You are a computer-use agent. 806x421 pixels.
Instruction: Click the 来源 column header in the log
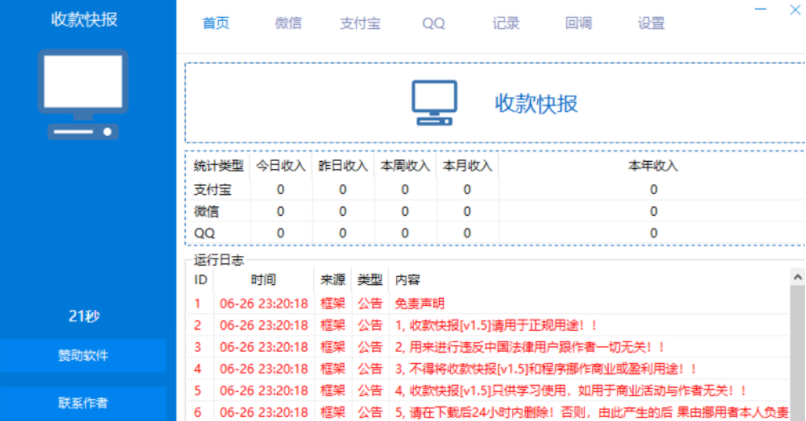(331, 280)
